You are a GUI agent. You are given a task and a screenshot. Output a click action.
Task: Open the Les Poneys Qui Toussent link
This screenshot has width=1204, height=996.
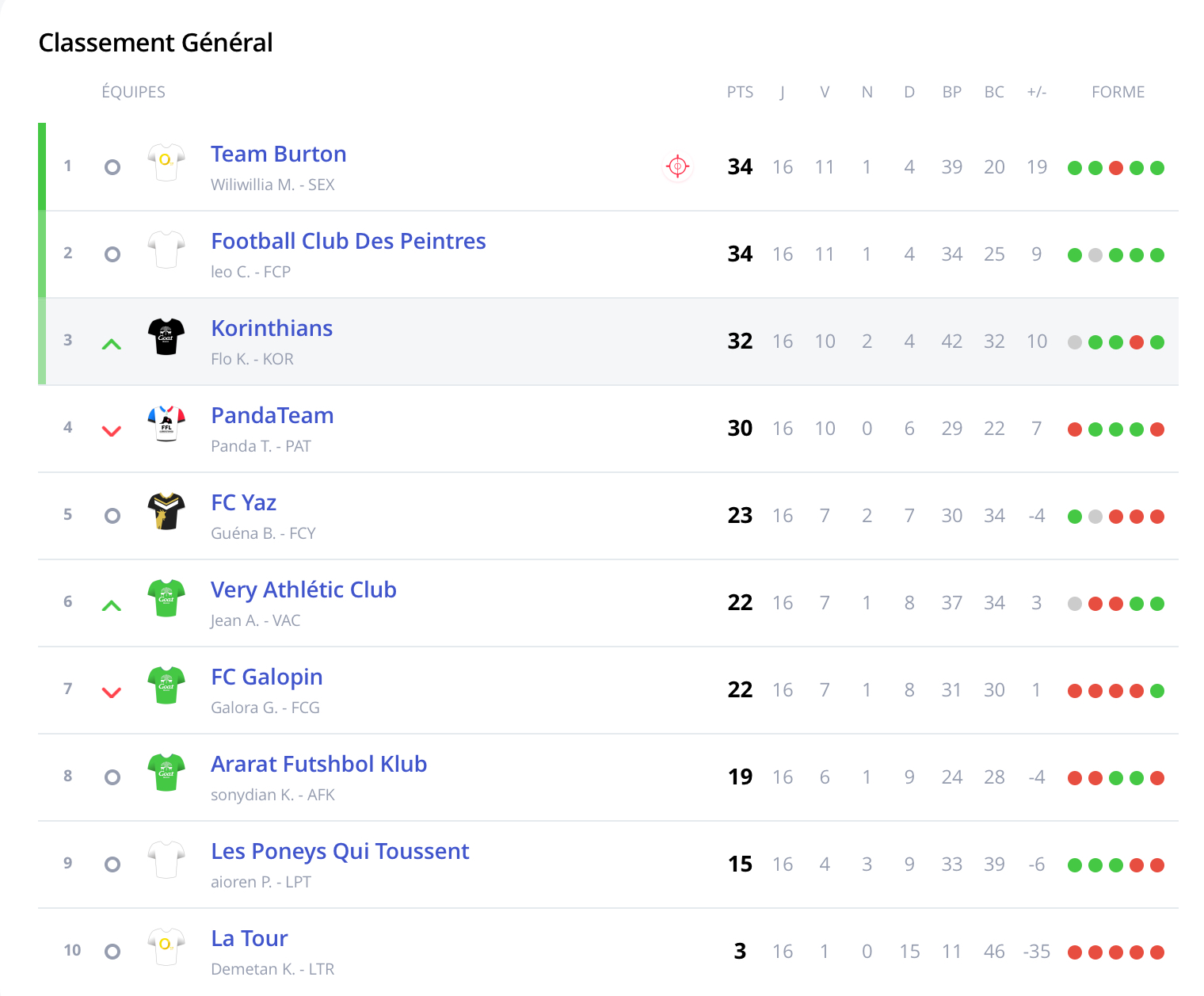click(340, 851)
